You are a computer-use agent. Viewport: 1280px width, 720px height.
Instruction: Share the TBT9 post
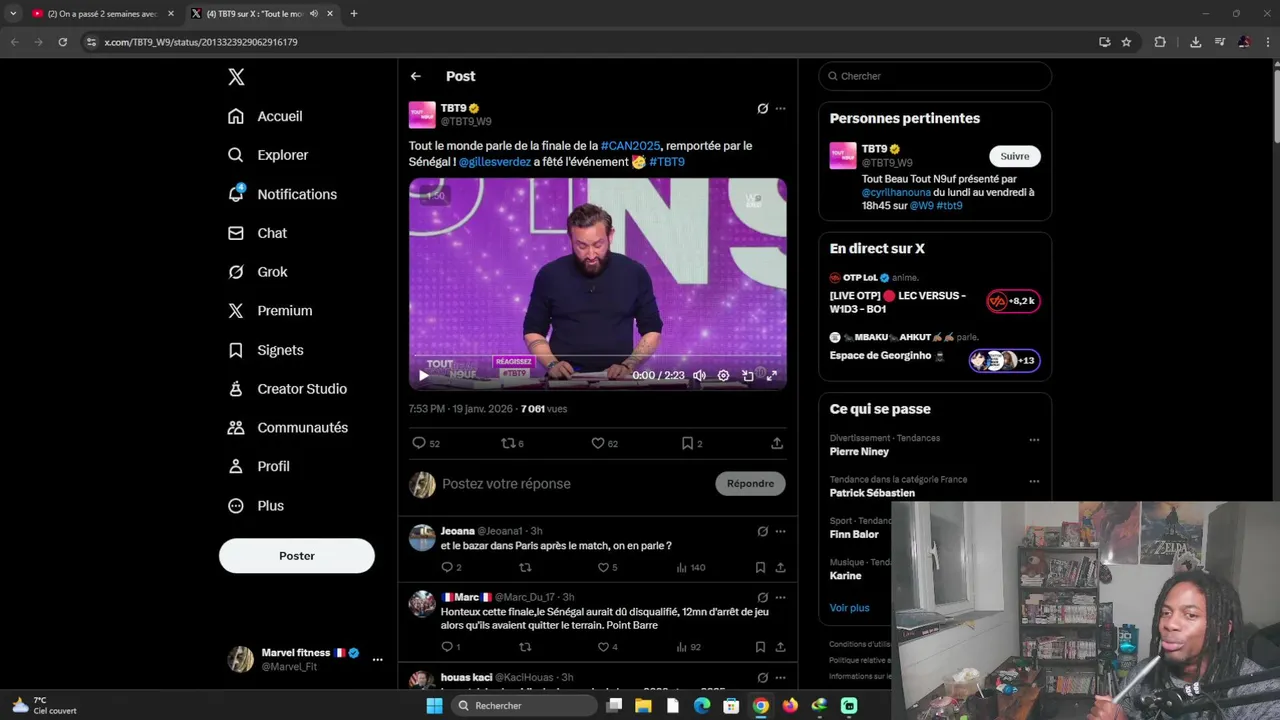click(777, 443)
